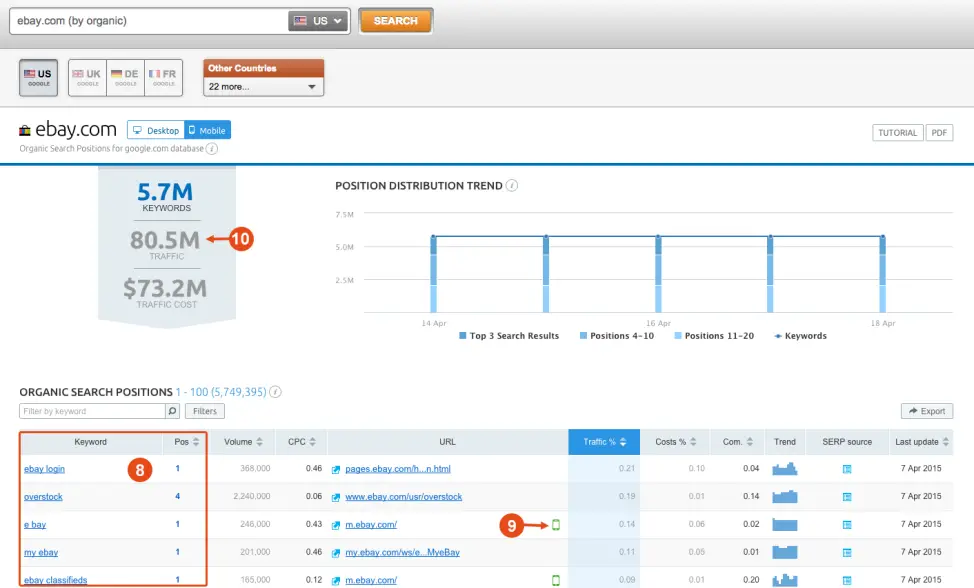Click green mobile icon in e bay row

coord(556,525)
